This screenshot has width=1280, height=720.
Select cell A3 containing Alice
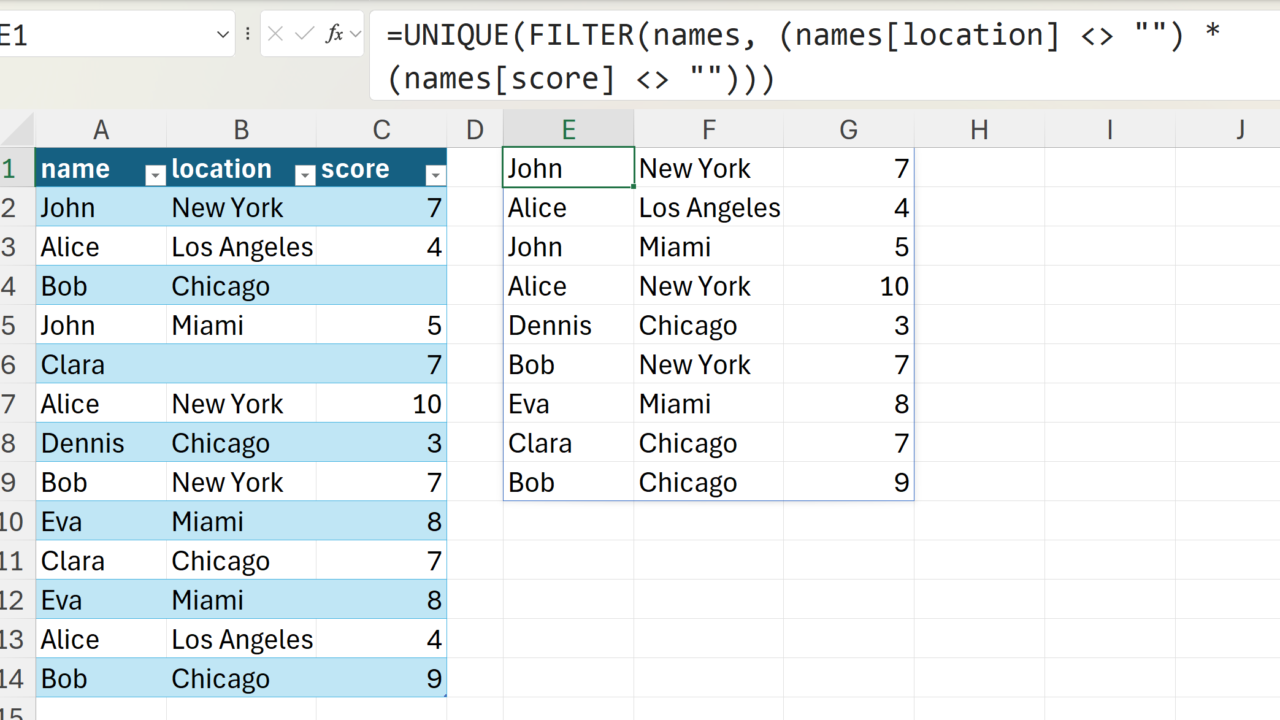[101, 246]
